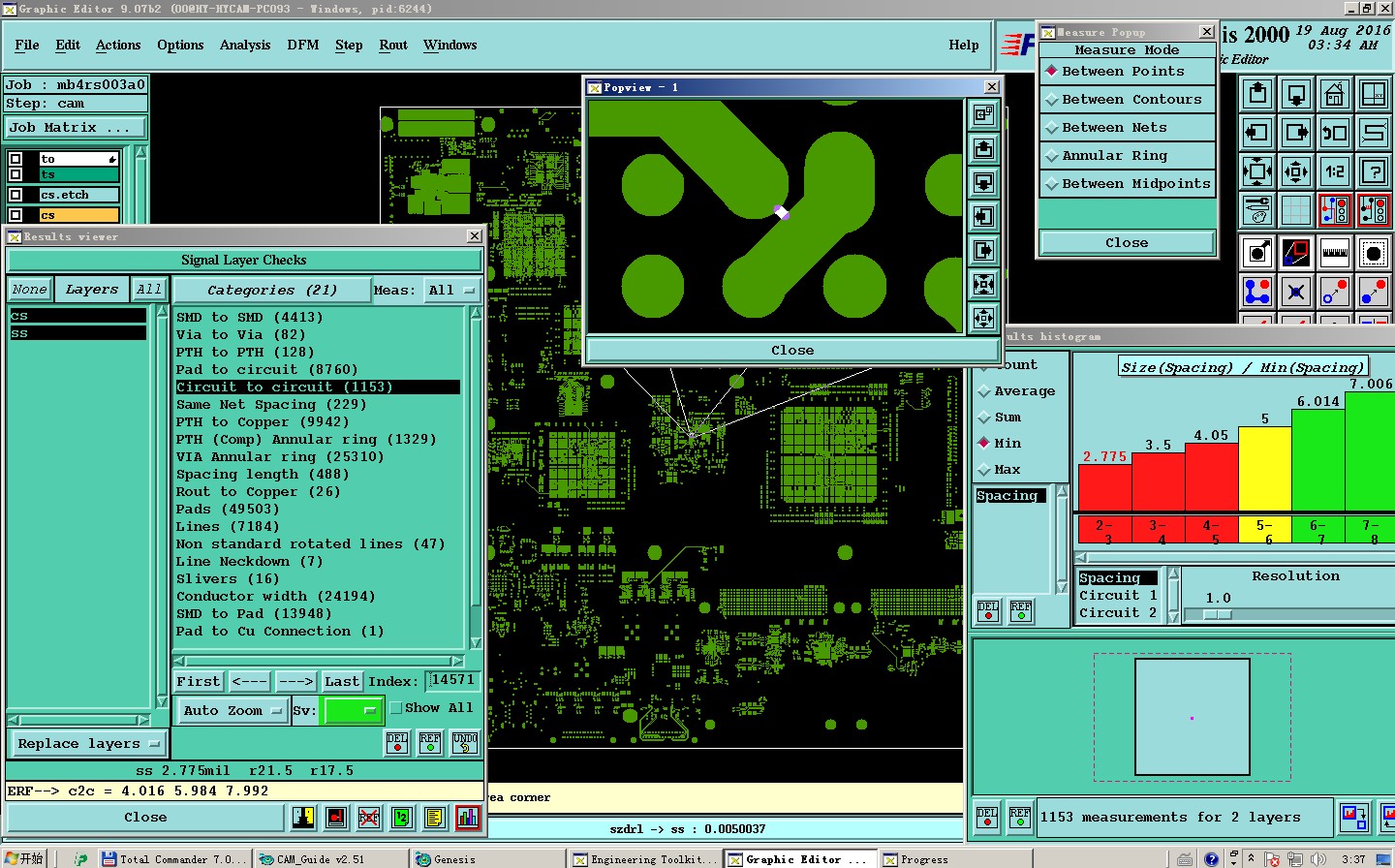This screenshot has width=1395, height=868.
Task: Click the zoom in arrows icon in the main toolbar
Action: [1257, 171]
